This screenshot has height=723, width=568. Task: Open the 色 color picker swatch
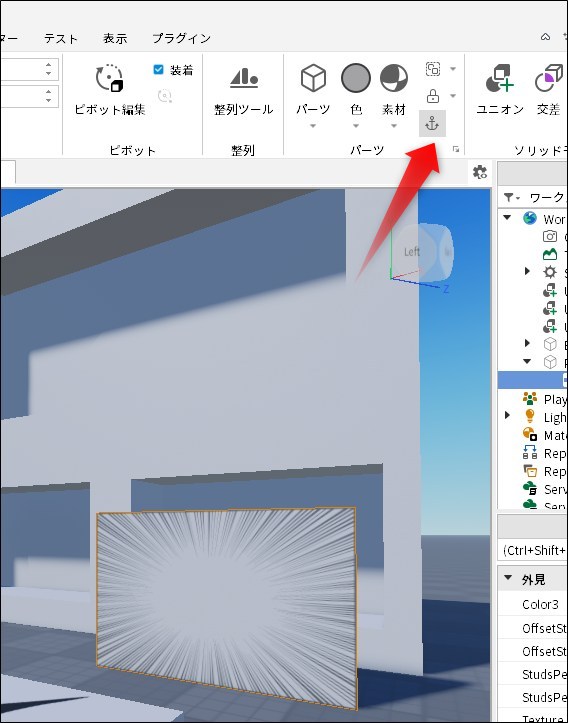(x=355, y=77)
